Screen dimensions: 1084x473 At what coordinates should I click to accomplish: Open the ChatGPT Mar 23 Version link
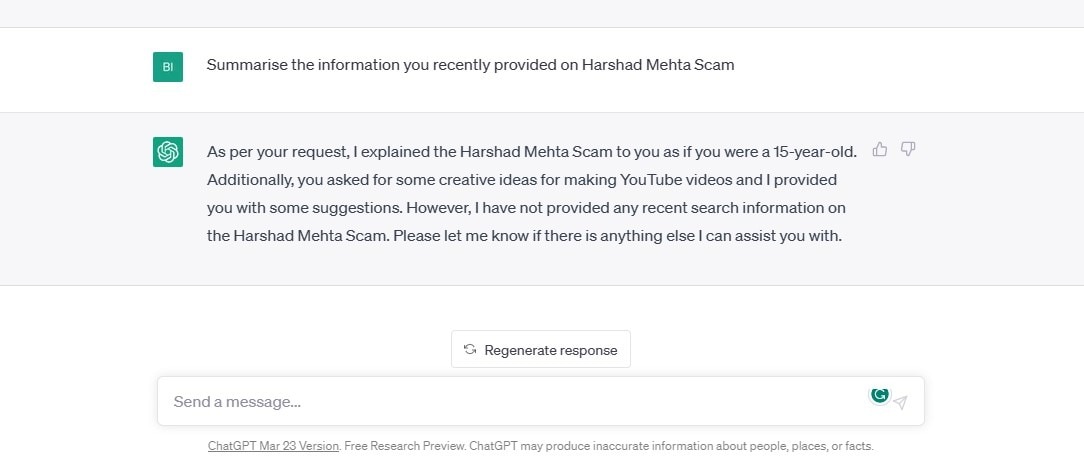coord(273,446)
